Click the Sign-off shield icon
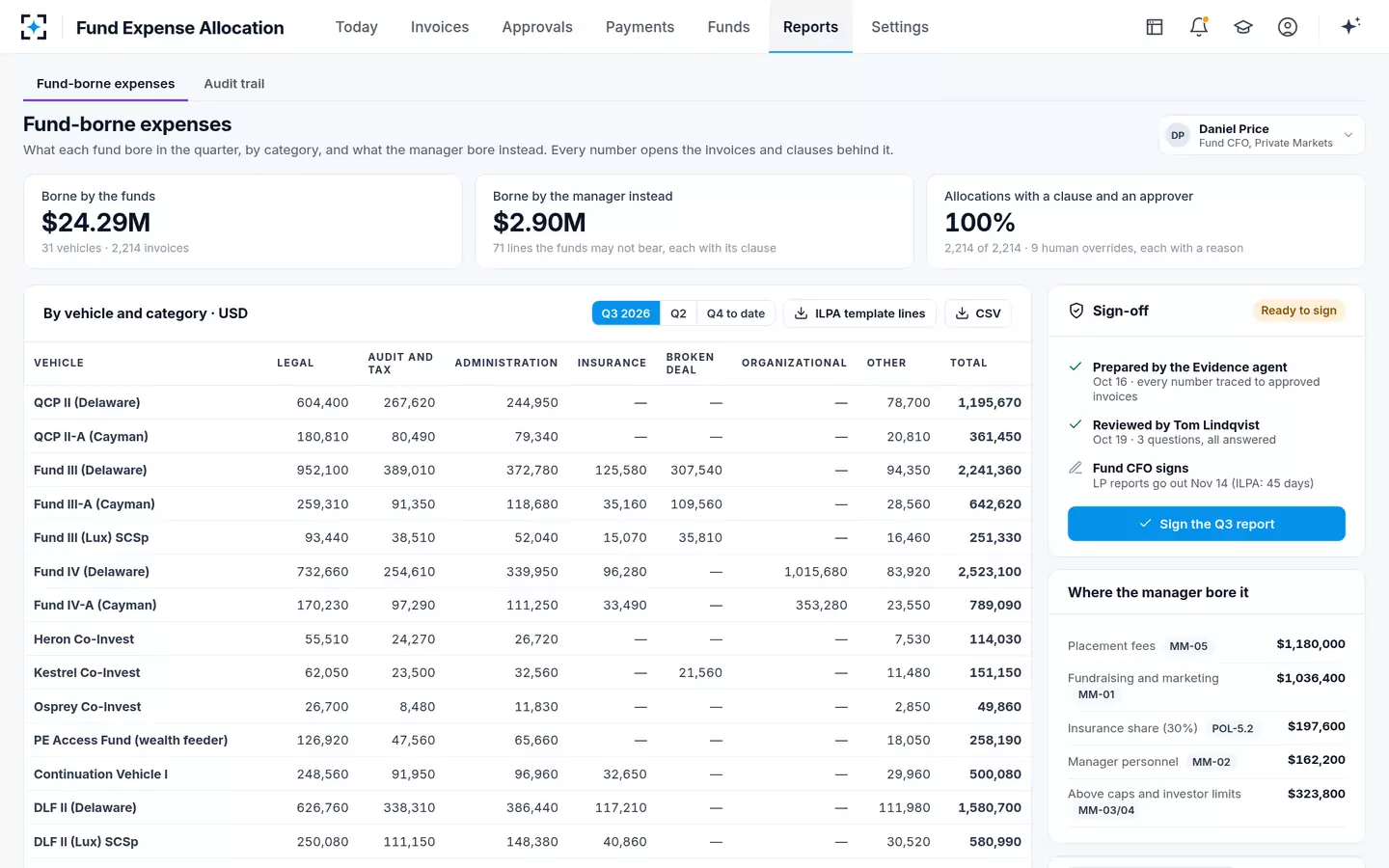Image resolution: width=1389 pixels, height=868 pixels. (x=1076, y=311)
